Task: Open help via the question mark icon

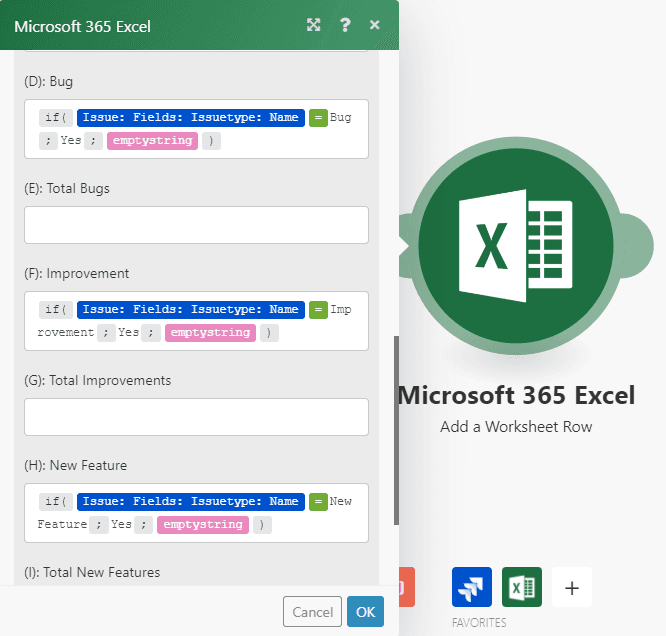Action: [345, 25]
